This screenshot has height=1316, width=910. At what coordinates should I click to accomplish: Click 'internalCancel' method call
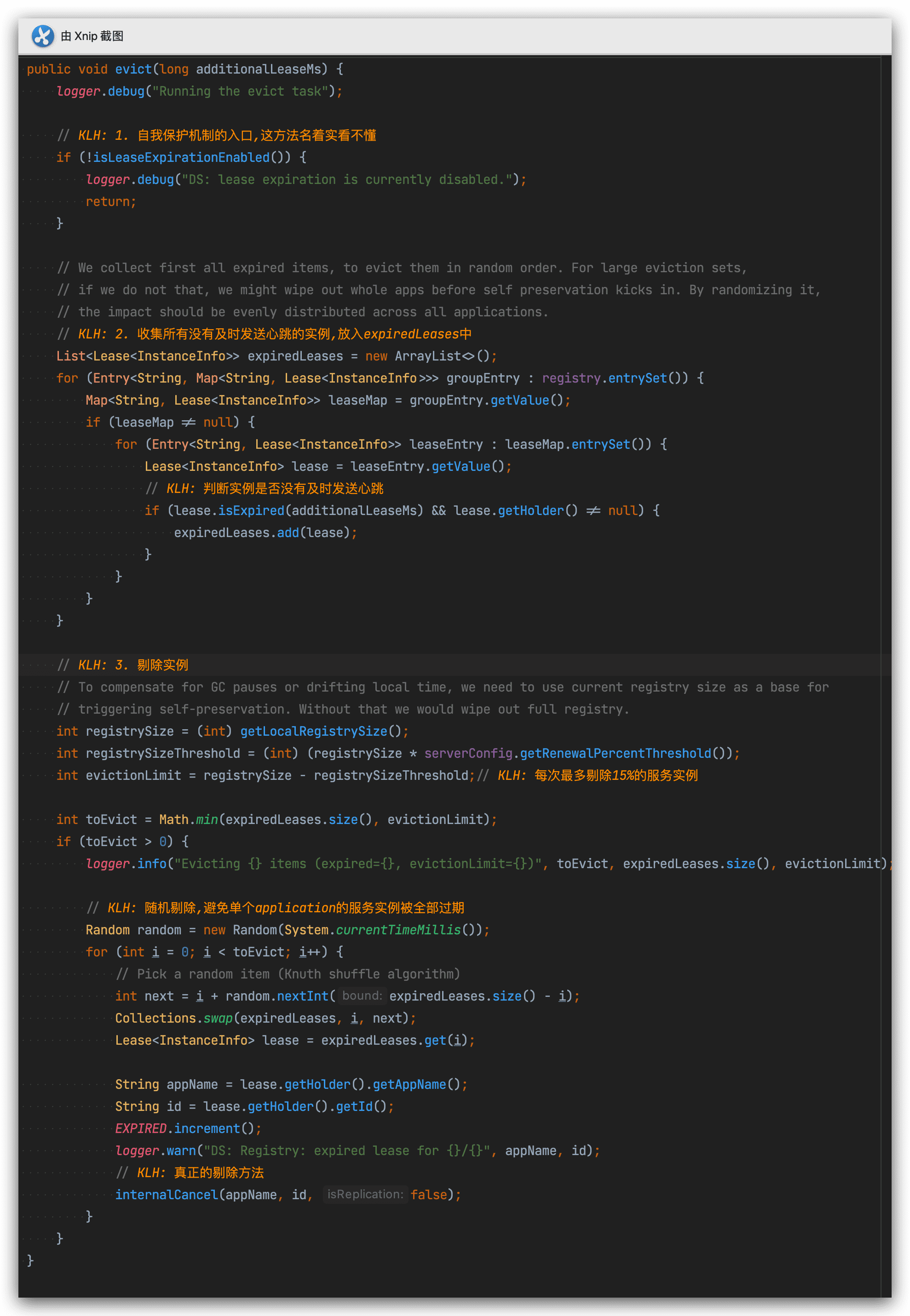[x=167, y=1195]
